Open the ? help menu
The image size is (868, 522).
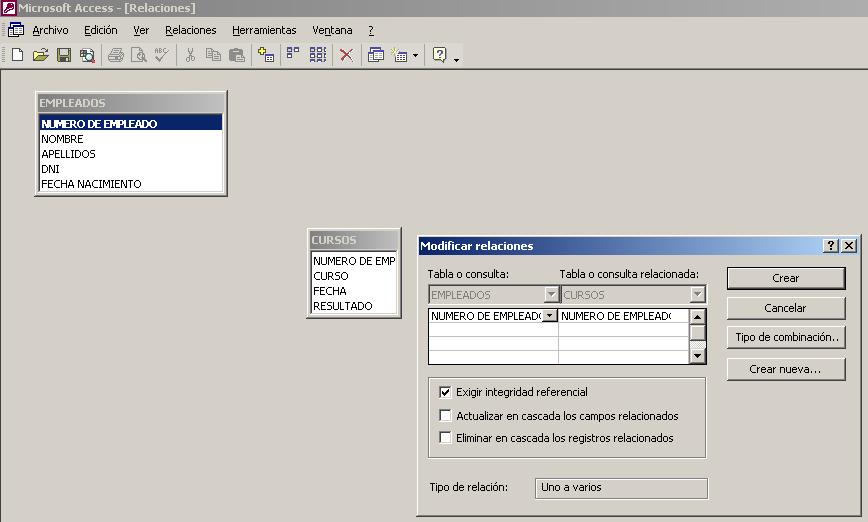pyautogui.click(x=371, y=30)
